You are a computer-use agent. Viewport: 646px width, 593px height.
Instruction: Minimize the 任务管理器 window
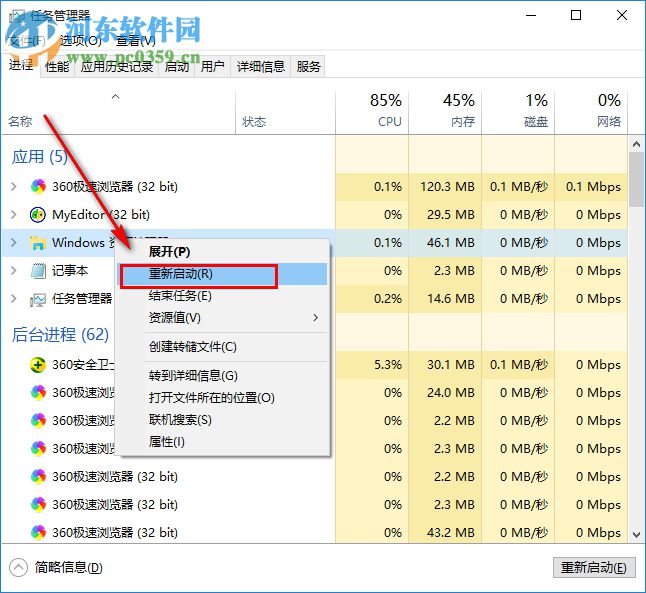[531, 16]
